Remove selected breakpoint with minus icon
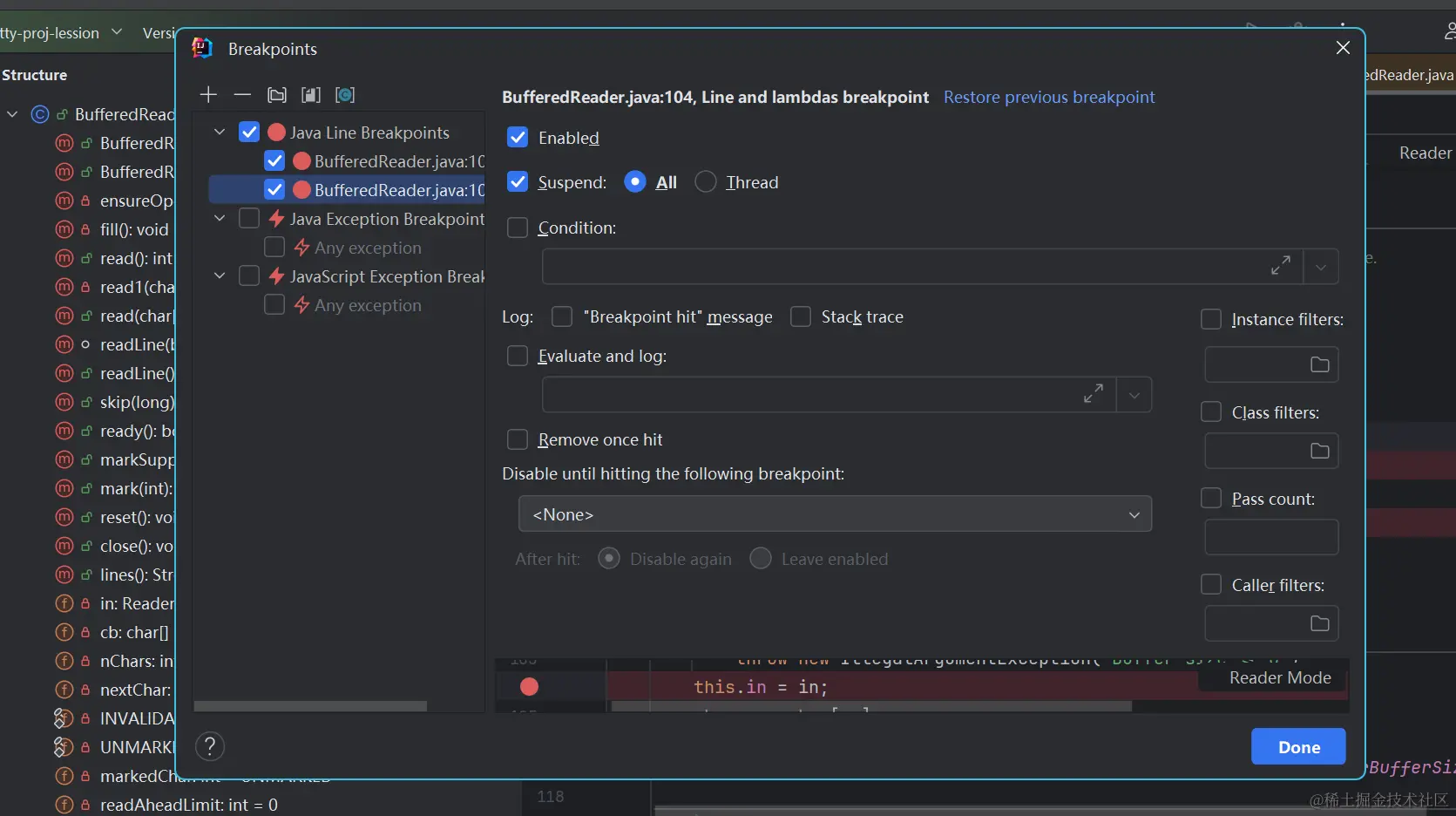The image size is (1456, 816). pos(242,95)
